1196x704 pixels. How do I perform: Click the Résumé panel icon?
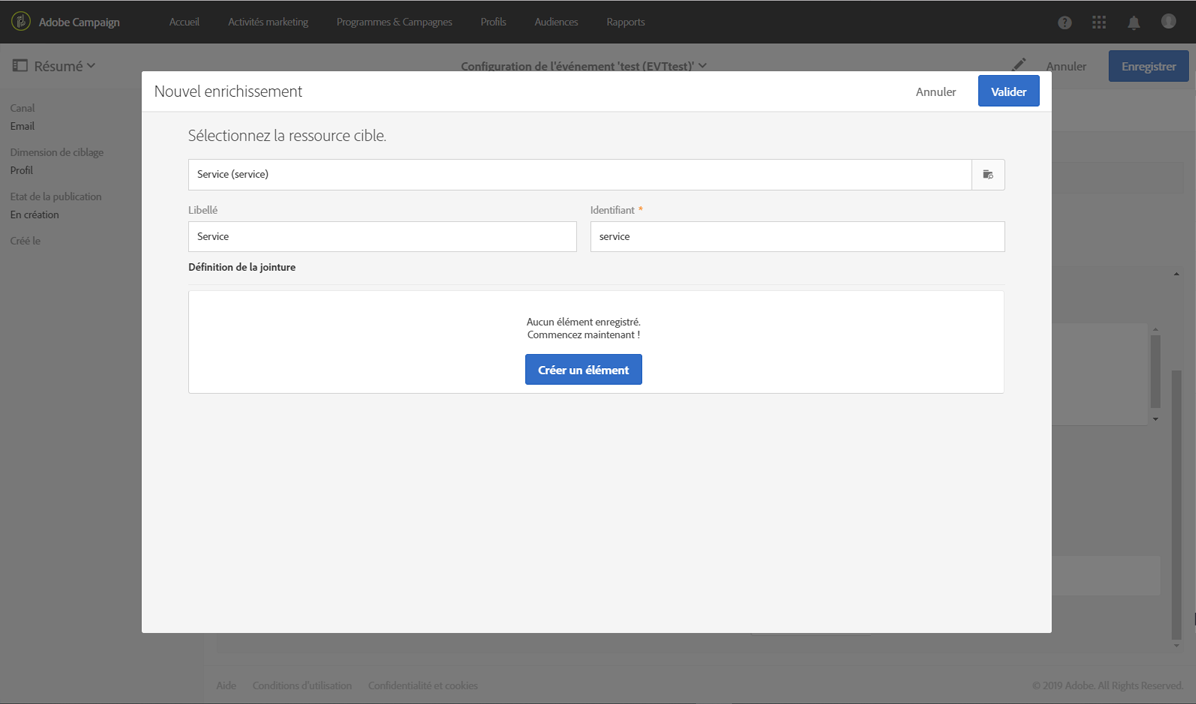pyautogui.click(x=20, y=66)
